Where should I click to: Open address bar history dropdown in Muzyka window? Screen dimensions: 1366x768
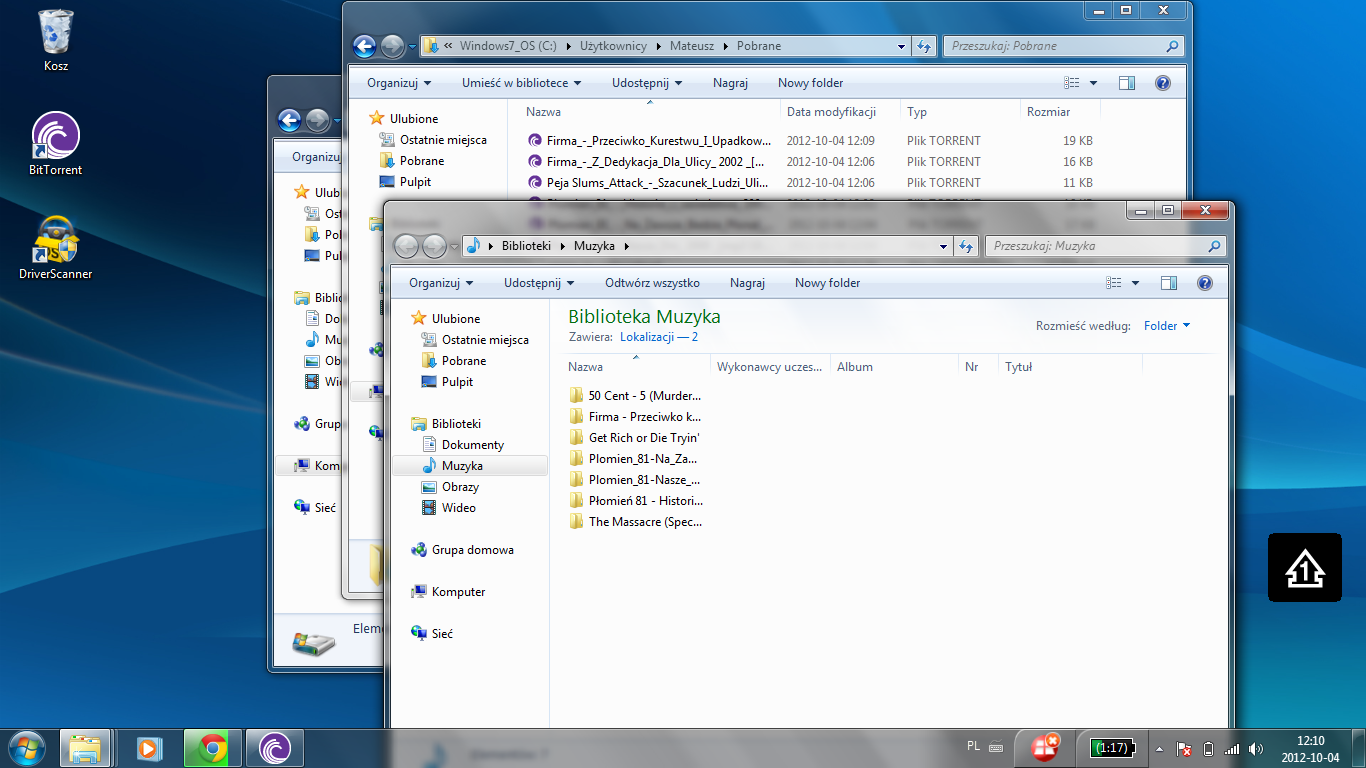coord(944,246)
